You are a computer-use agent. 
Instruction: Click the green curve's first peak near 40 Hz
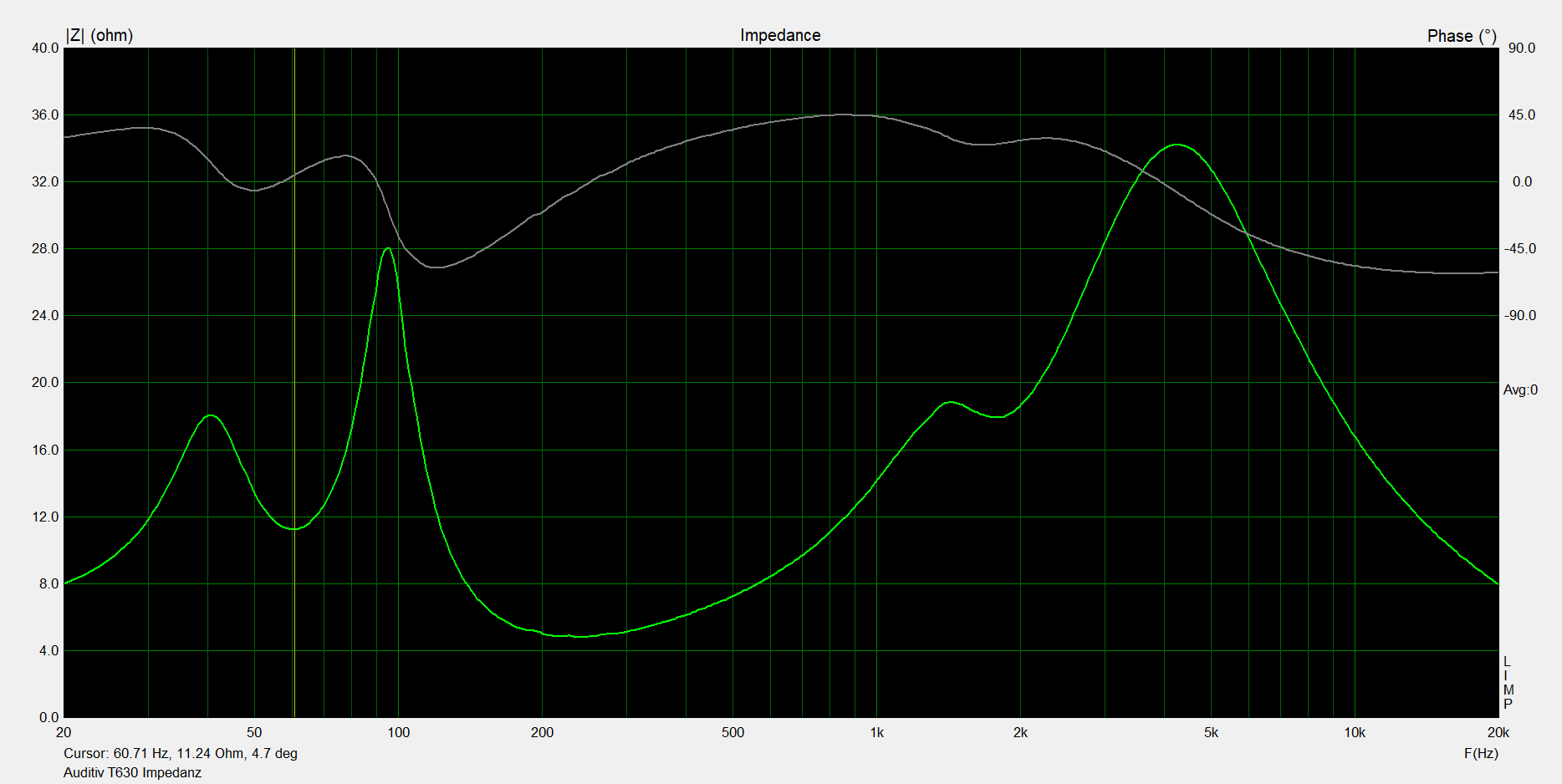pyautogui.click(x=211, y=416)
